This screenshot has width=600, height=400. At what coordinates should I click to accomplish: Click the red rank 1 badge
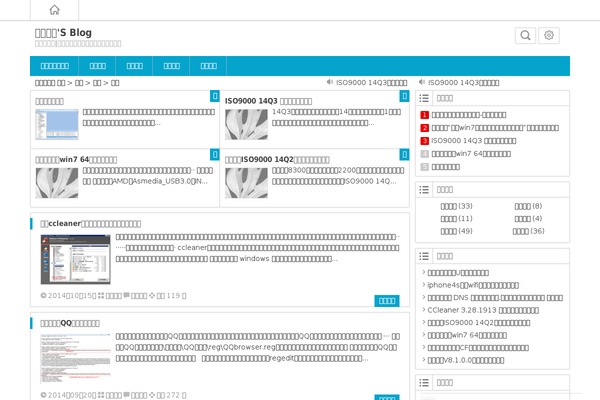click(424, 115)
